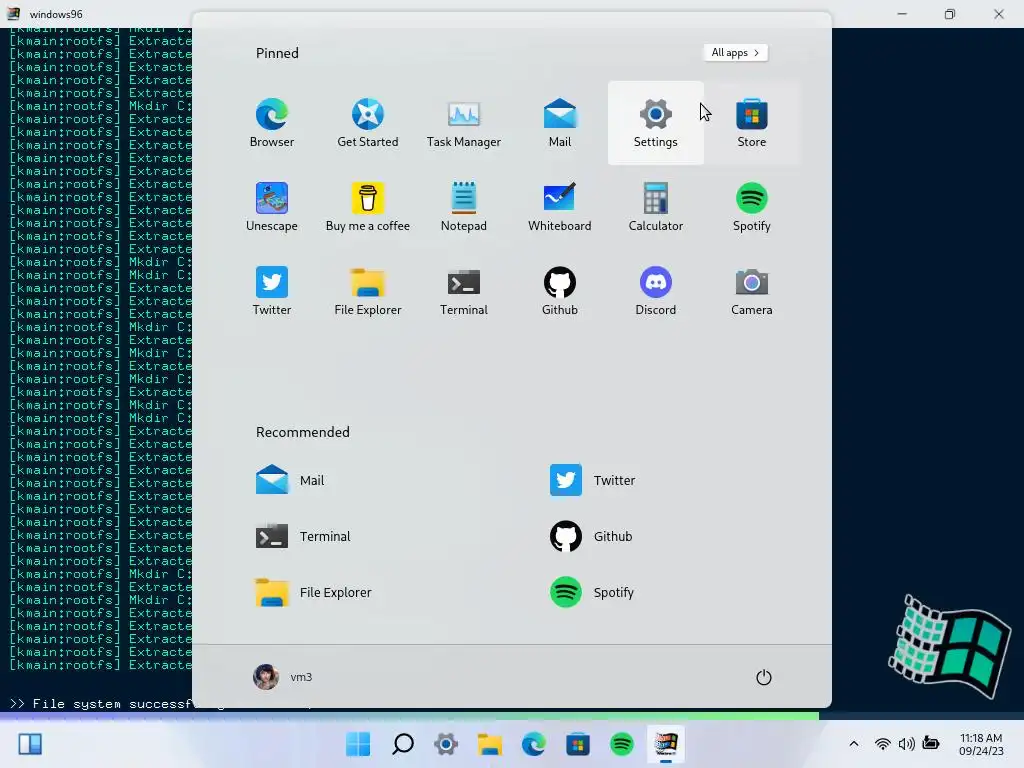Open File Explorer from the taskbar
The image size is (1024, 768).
(x=490, y=744)
